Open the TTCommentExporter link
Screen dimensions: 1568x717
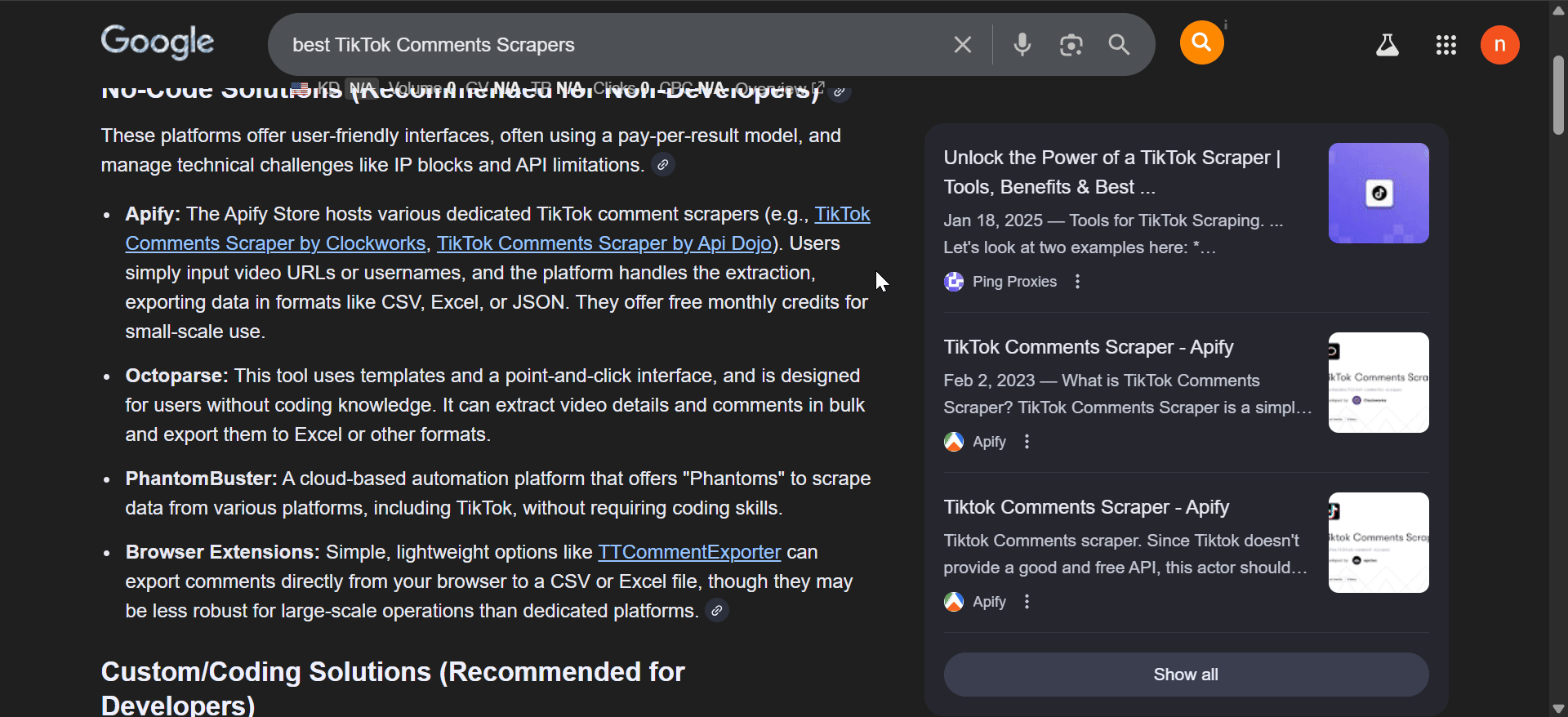(x=689, y=552)
